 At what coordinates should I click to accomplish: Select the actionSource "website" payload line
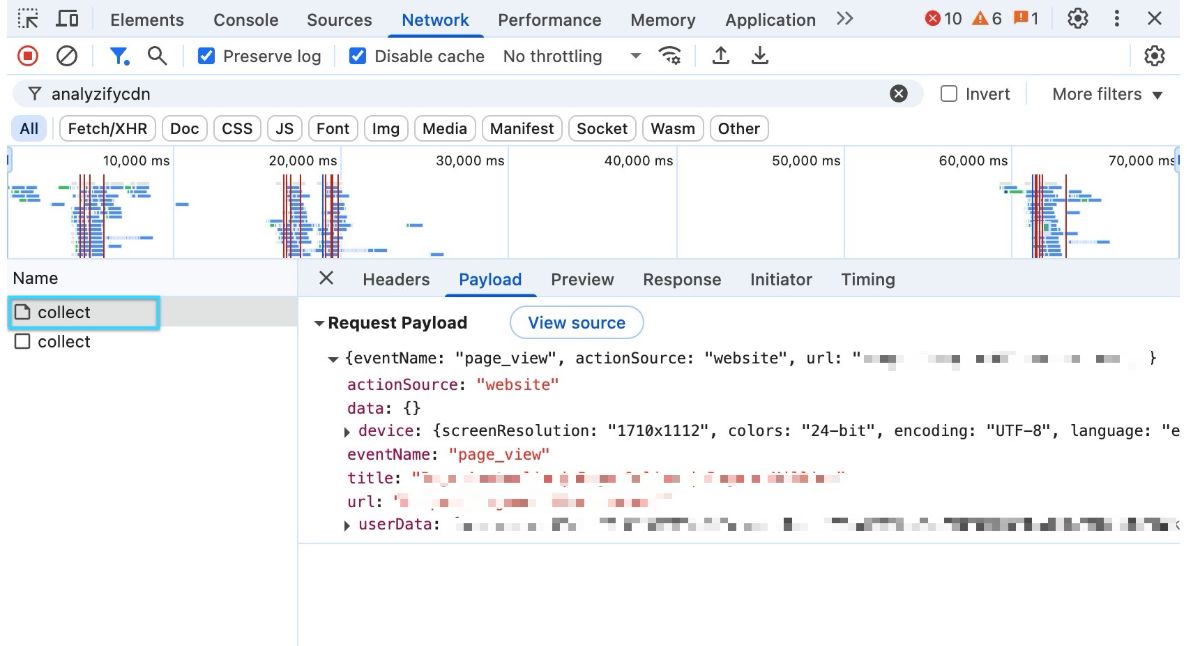453,385
